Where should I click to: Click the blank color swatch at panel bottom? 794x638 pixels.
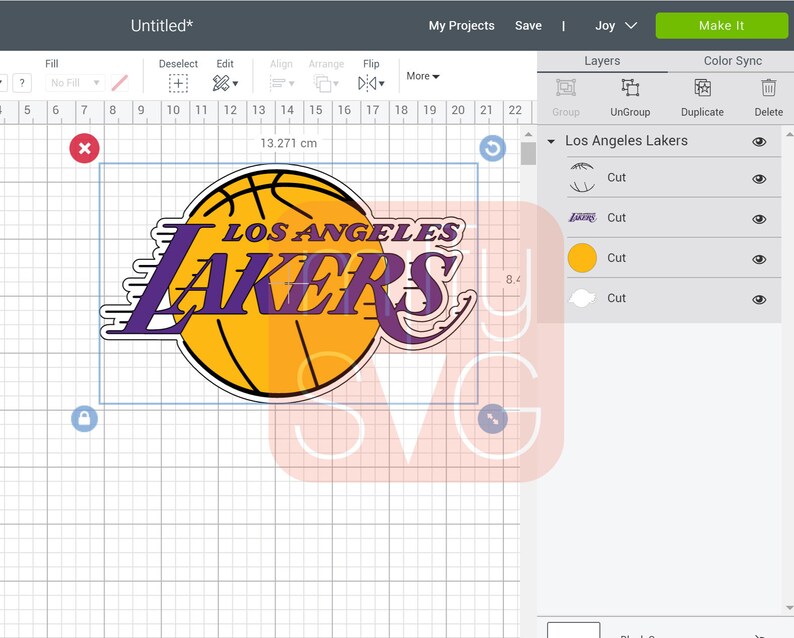coord(573,630)
